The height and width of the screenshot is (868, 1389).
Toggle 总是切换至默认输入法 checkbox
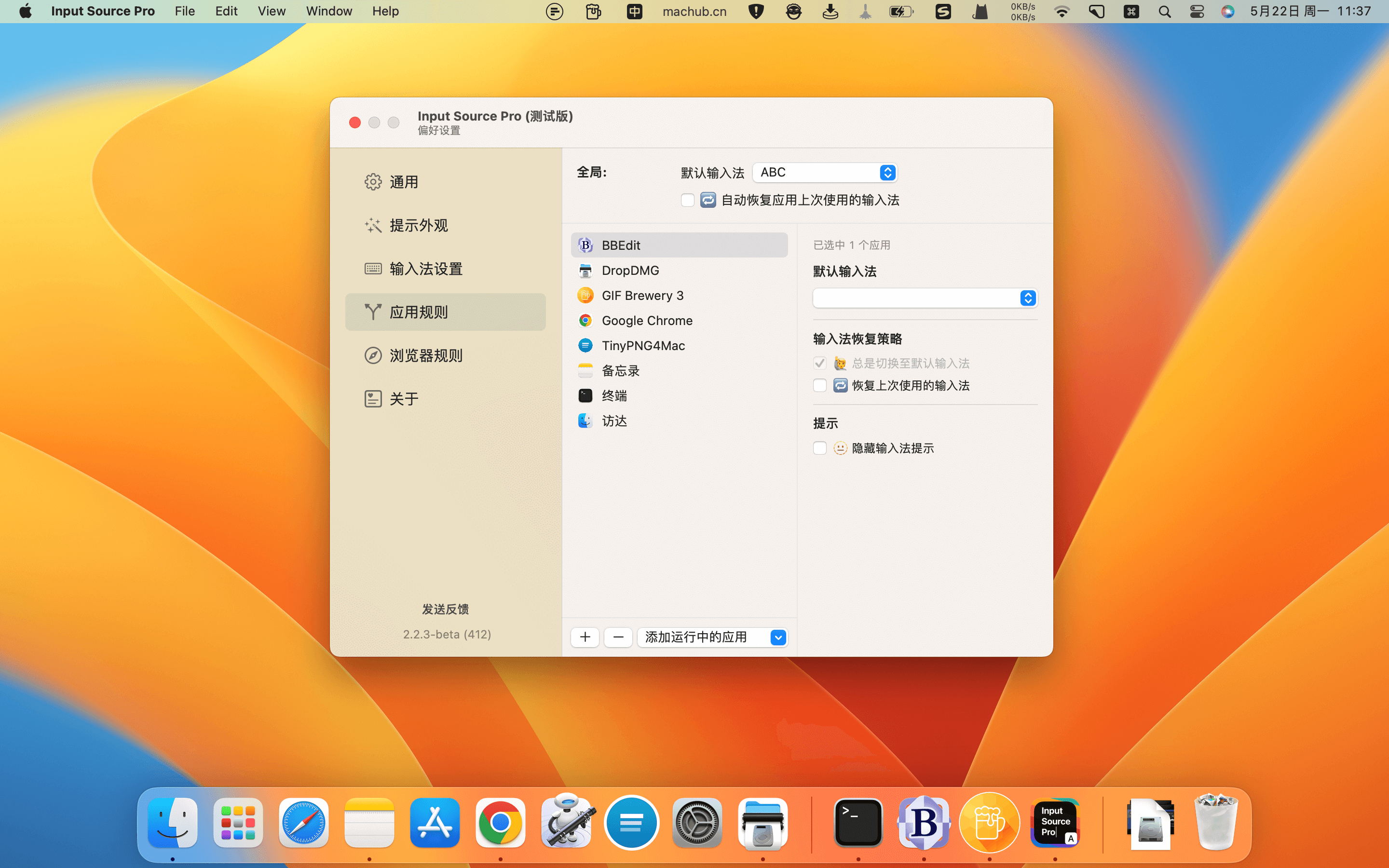pyautogui.click(x=819, y=363)
